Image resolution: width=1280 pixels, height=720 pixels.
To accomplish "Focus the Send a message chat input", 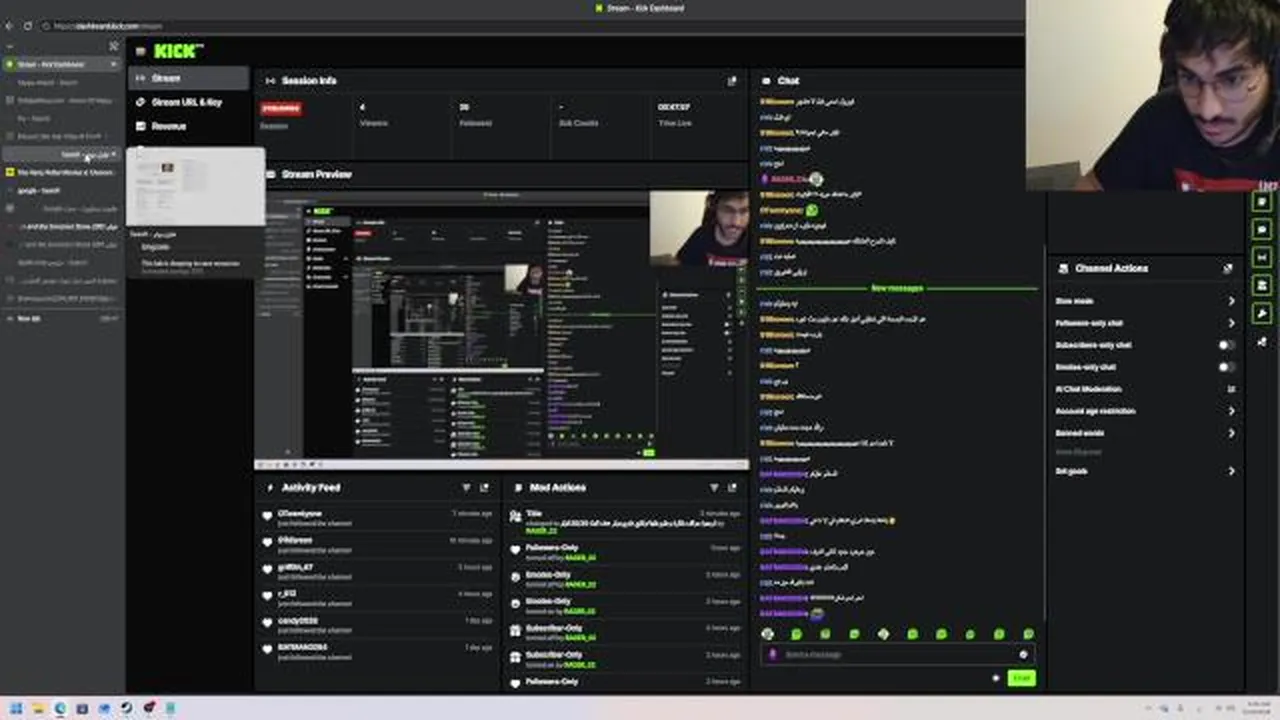I will (897, 655).
